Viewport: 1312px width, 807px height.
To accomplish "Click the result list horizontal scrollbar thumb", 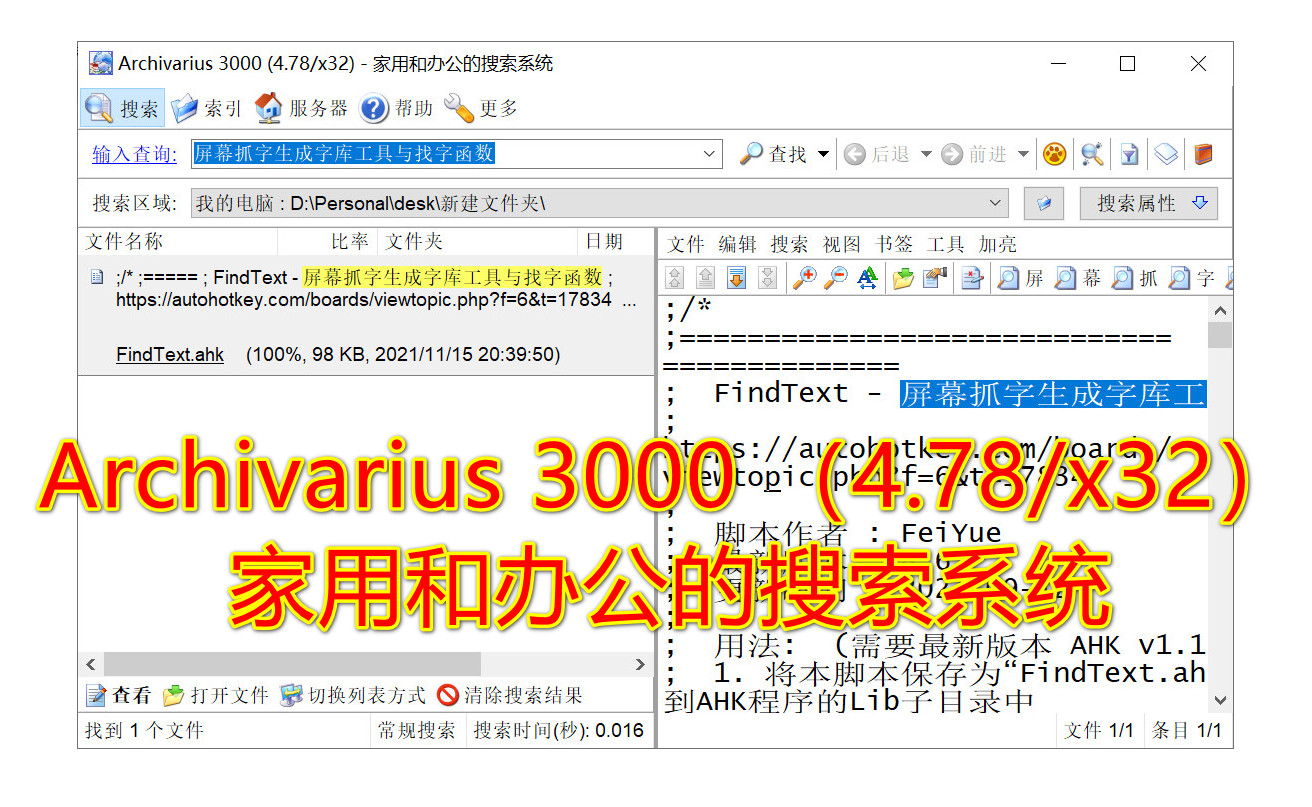I will [292, 664].
